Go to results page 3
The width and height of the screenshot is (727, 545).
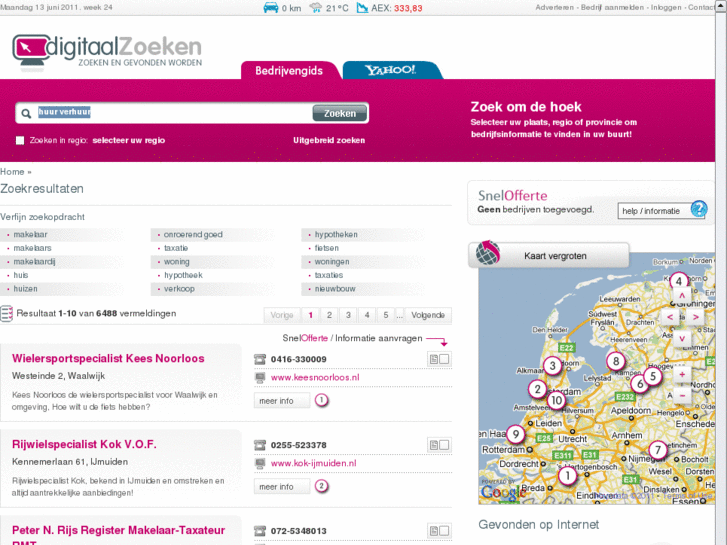point(348,315)
